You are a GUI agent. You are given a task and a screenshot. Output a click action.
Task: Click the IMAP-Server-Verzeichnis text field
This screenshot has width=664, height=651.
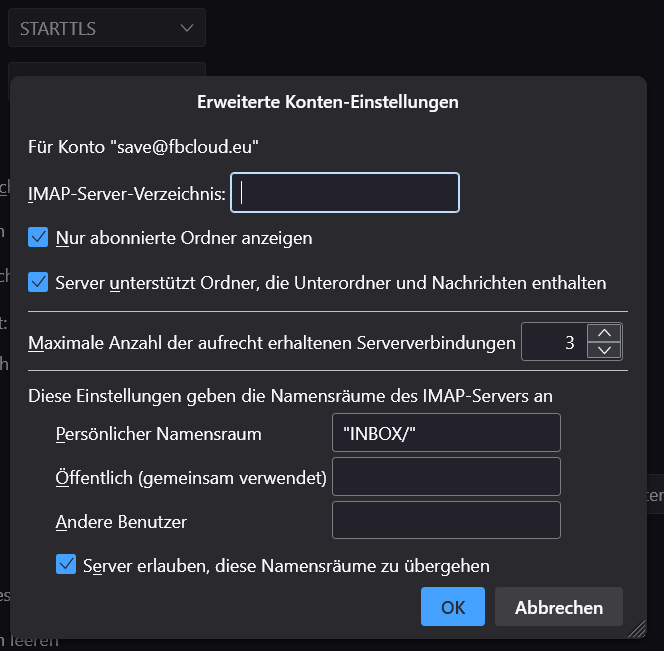click(345, 193)
